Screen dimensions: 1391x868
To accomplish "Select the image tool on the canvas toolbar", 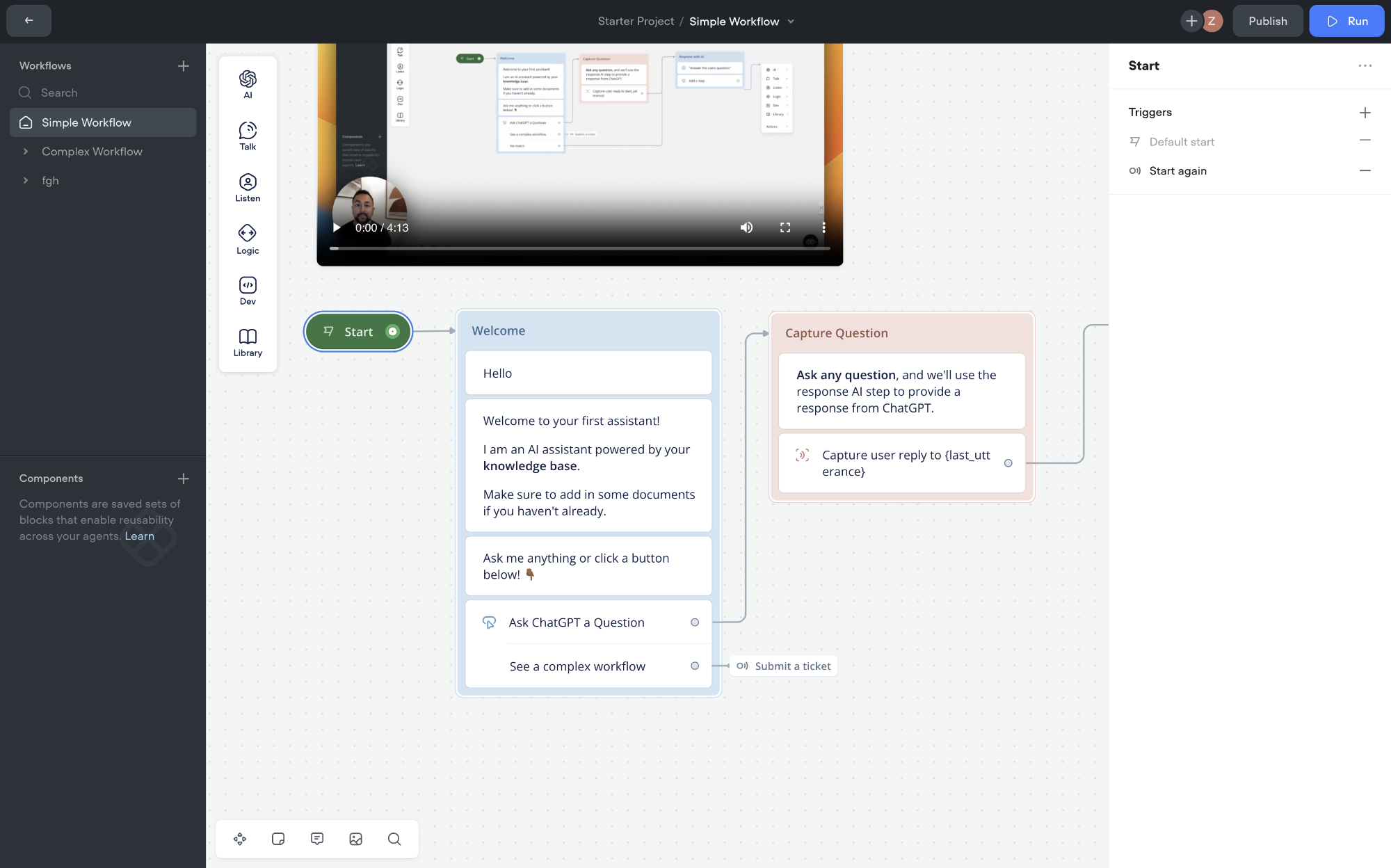I will tap(356, 839).
